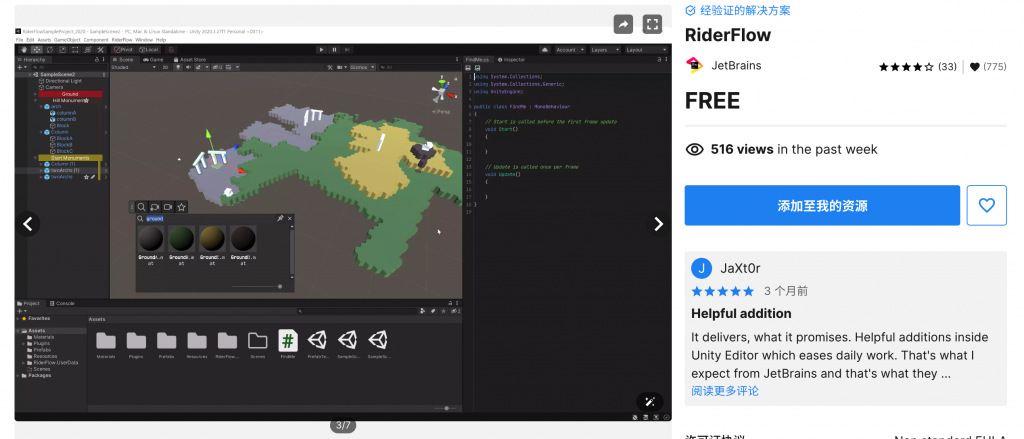Select the red Ground item in Hierarchy

tap(70, 94)
